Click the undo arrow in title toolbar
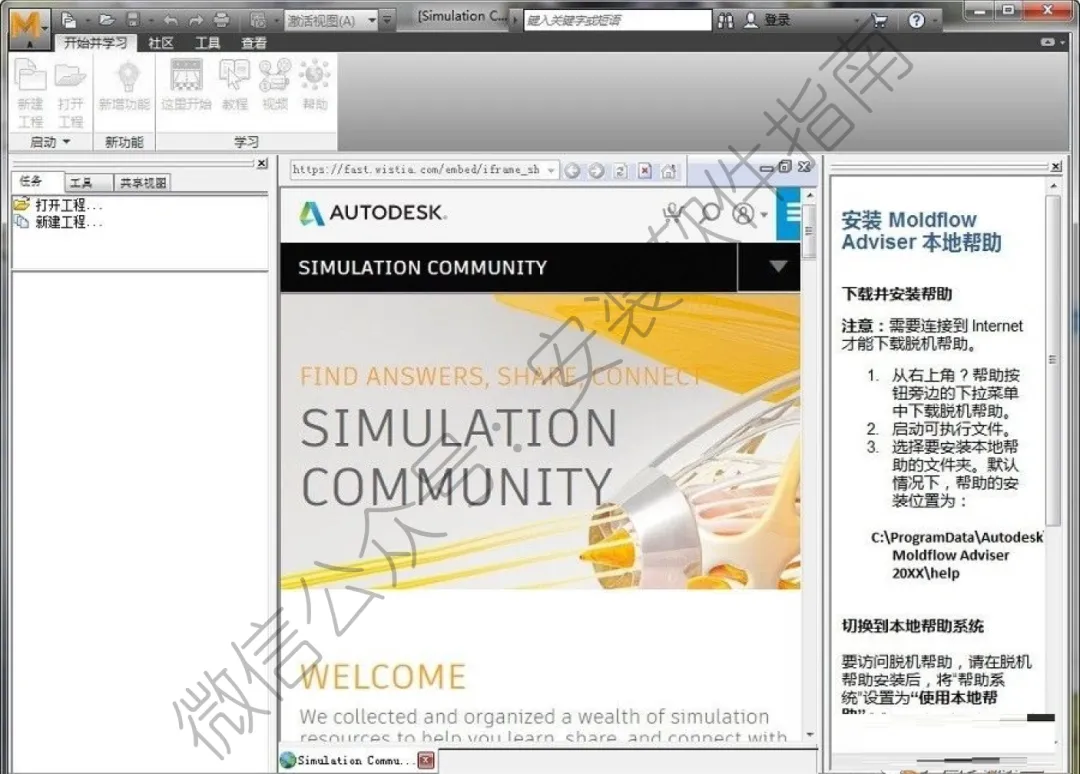 (170, 20)
